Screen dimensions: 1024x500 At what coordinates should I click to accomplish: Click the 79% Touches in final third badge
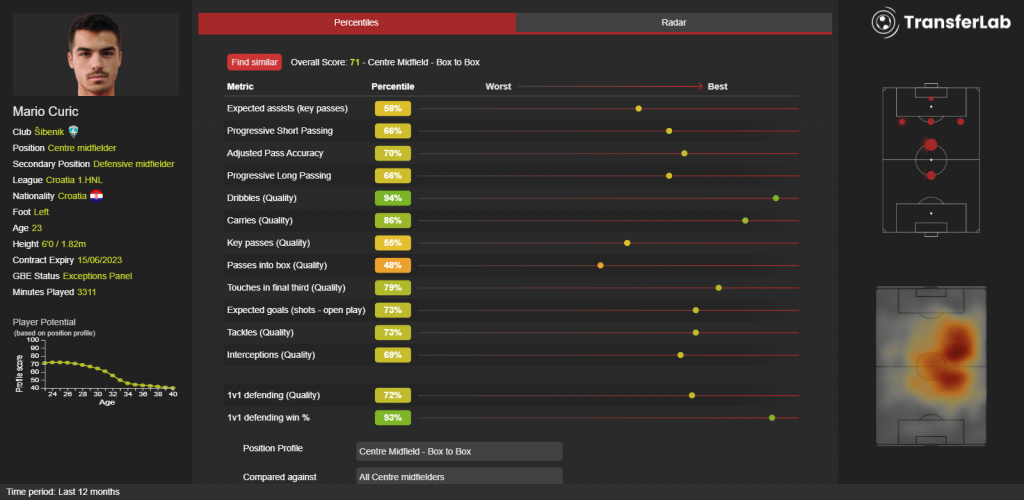pos(392,288)
